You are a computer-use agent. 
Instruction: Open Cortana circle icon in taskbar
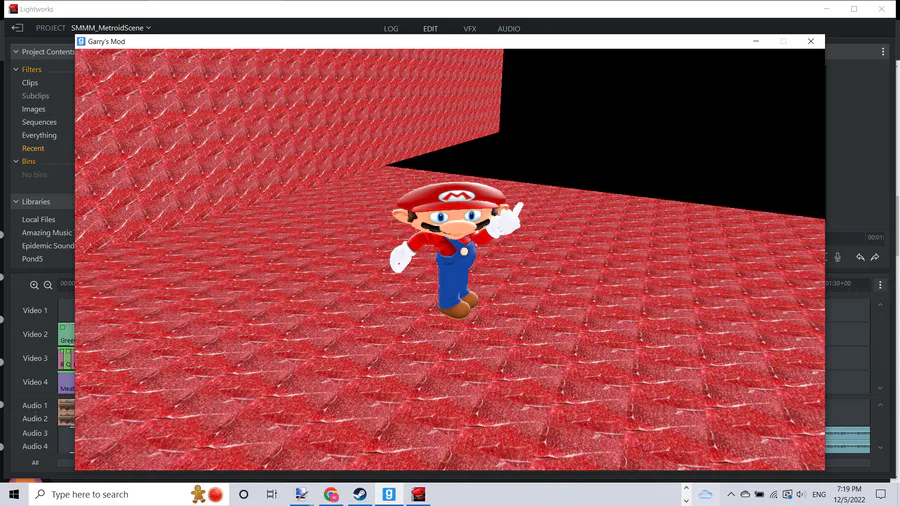coord(243,494)
